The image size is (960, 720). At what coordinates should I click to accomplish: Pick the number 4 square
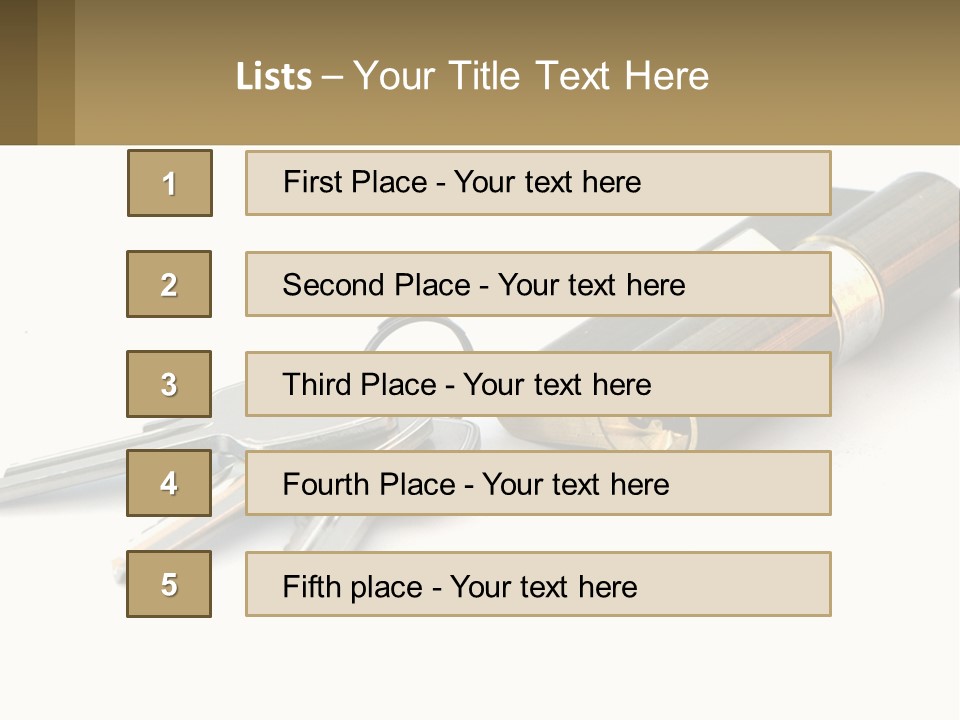click(x=169, y=483)
